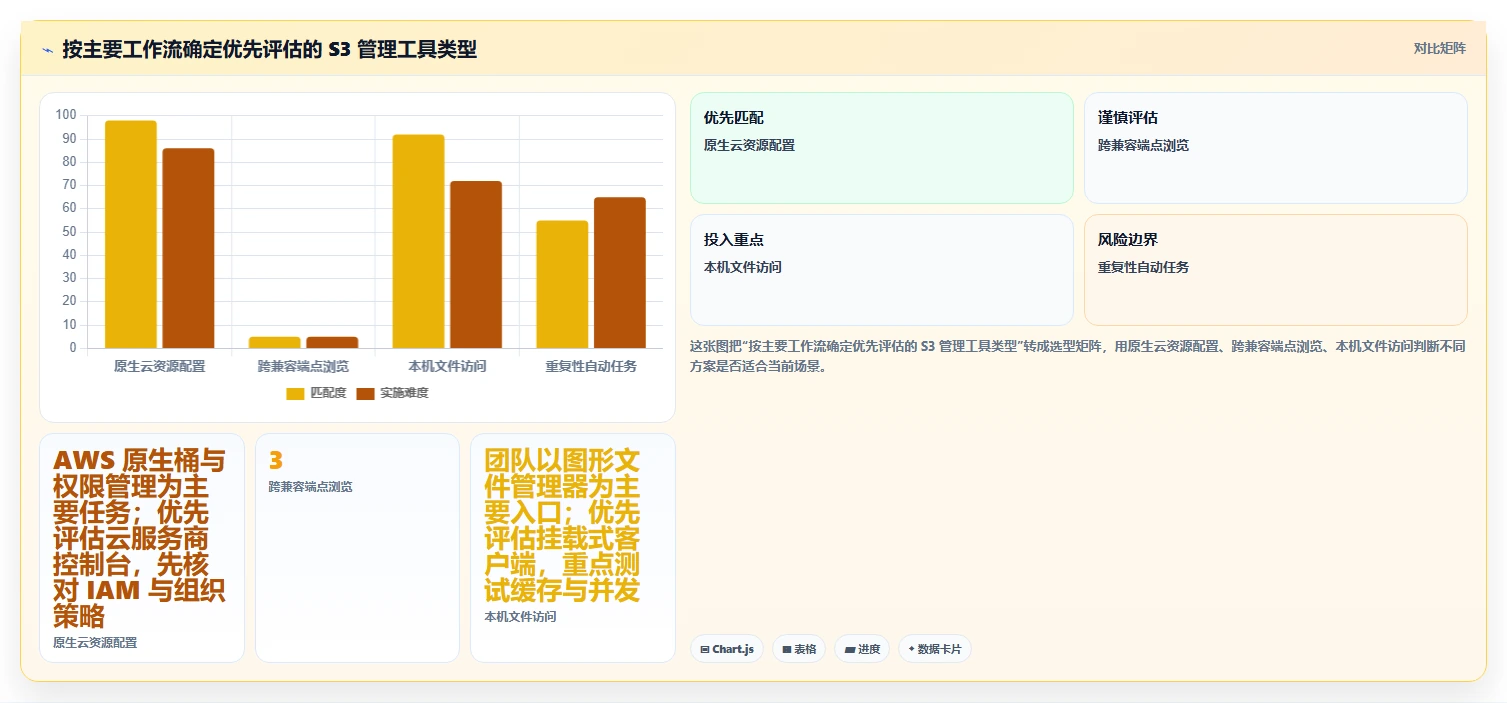Select the short 实施难度 bar for 跨兼容端点浏览

point(332,342)
